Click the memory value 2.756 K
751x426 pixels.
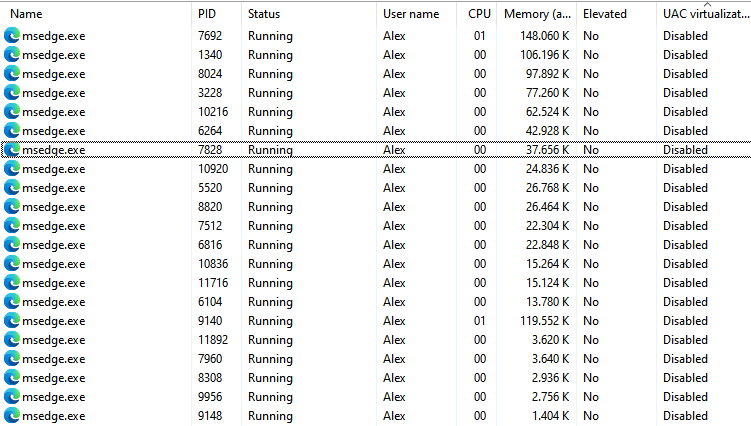[x=550, y=397]
